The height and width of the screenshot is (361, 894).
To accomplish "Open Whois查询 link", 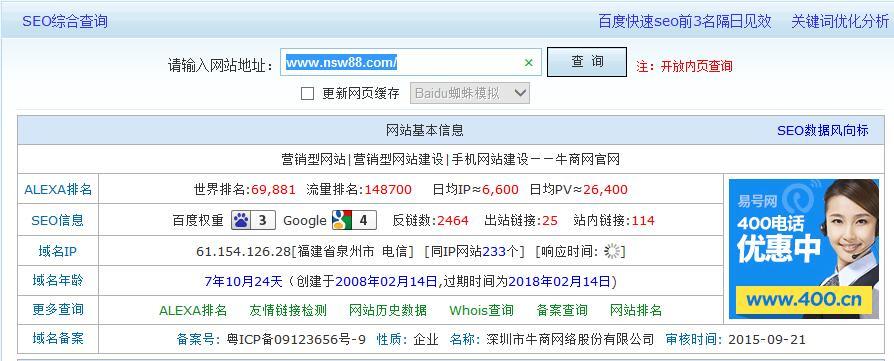I will 481,310.
